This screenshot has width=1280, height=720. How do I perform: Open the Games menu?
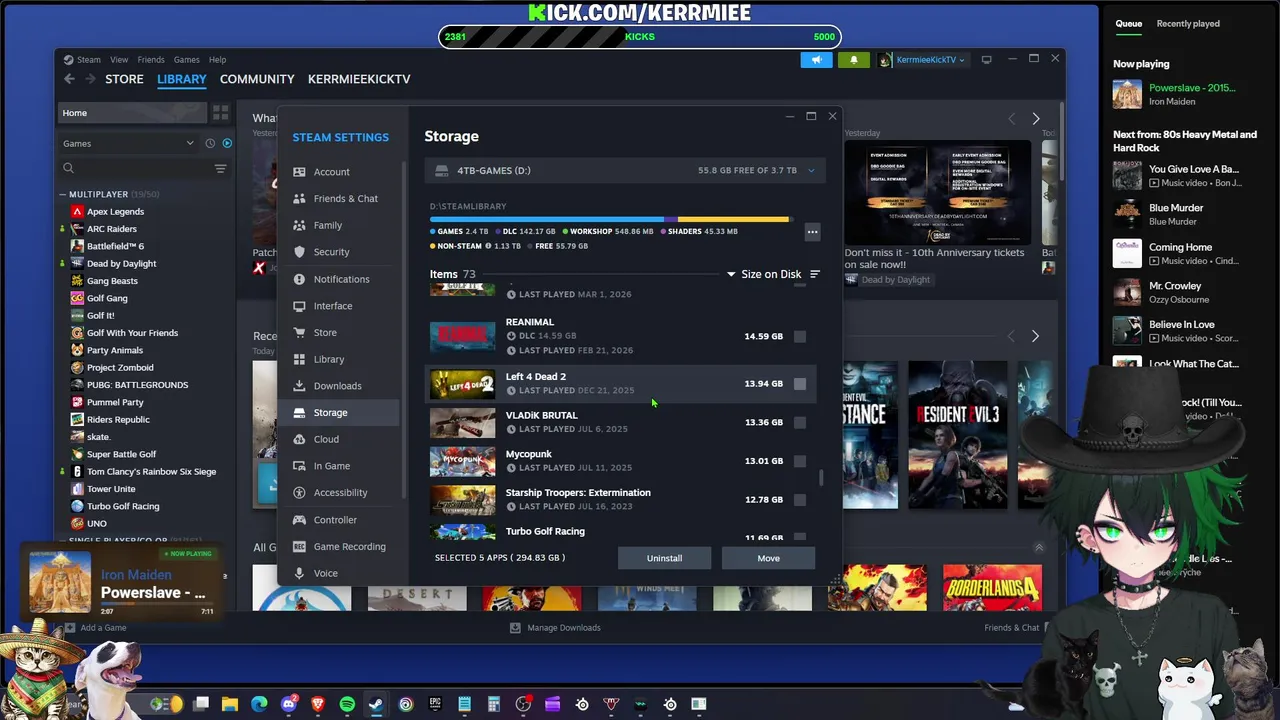(x=187, y=60)
